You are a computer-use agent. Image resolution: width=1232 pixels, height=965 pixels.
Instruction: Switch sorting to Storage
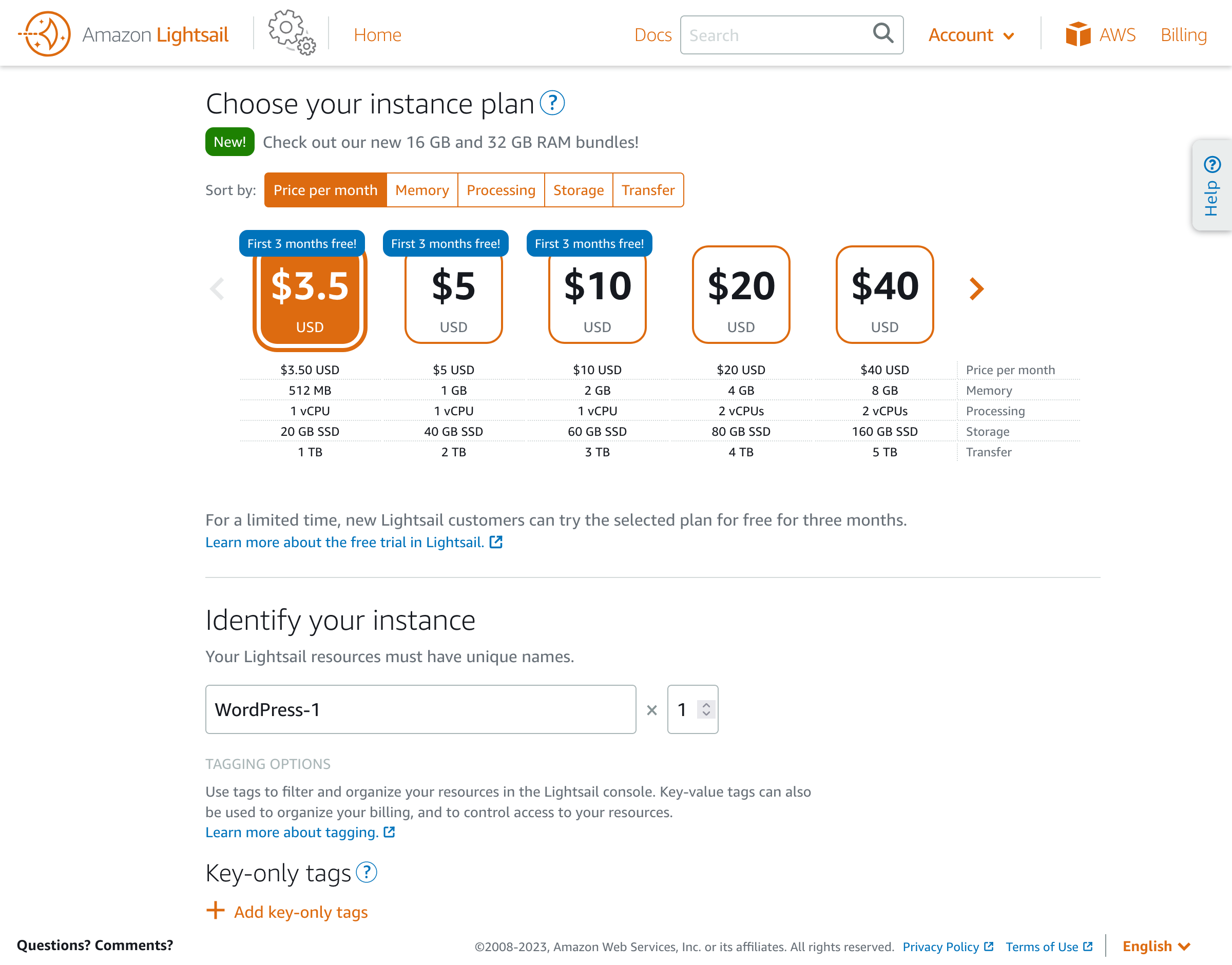pos(578,190)
